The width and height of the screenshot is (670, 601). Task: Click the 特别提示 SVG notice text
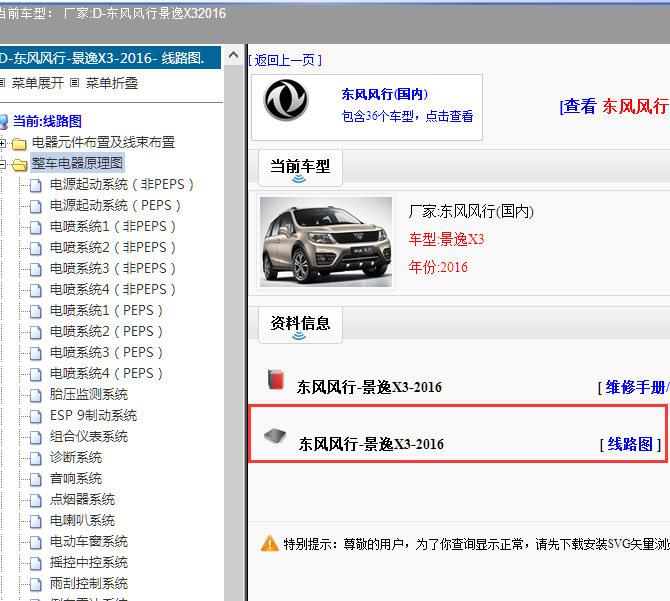pos(476,544)
